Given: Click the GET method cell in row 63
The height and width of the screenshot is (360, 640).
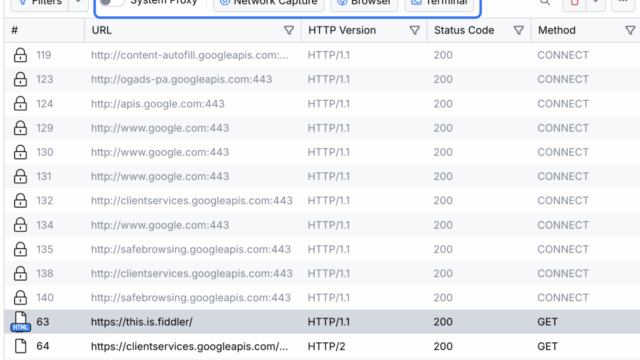Looking at the screenshot, I should point(547,322).
